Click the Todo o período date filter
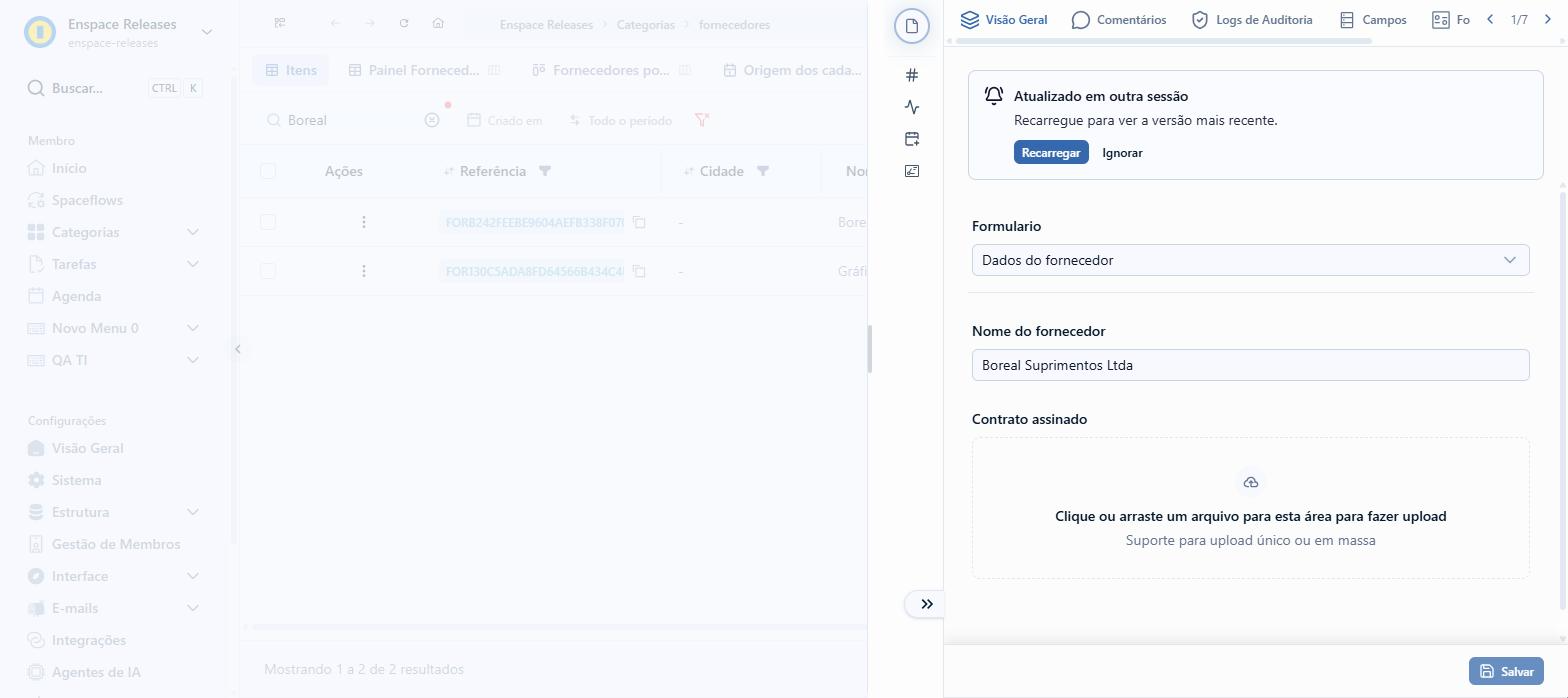The width and height of the screenshot is (1568, 698). [620, 120]
